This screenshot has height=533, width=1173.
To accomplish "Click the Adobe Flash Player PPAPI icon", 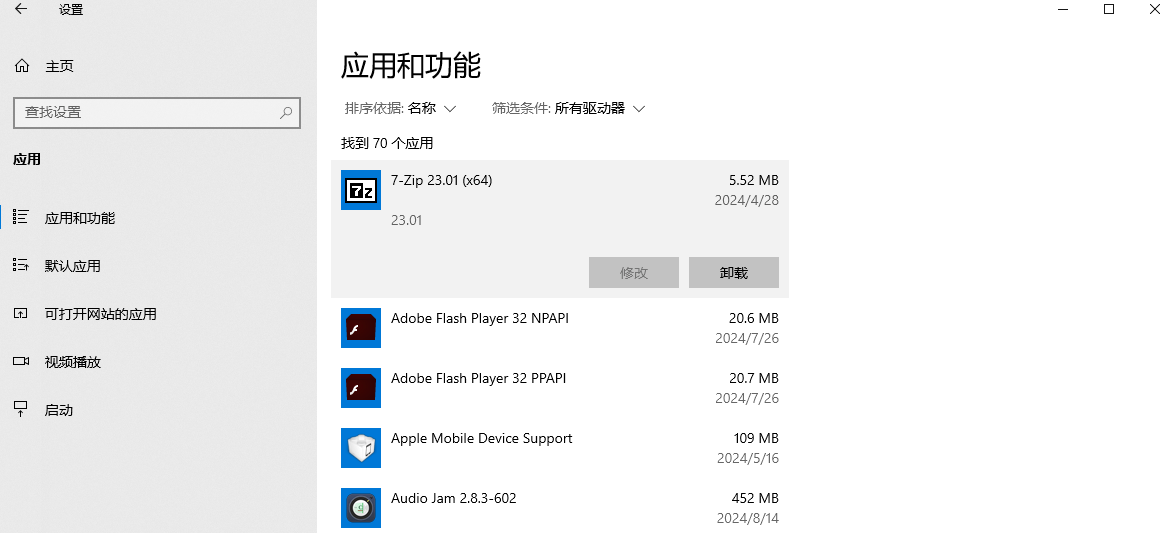I will click(361, 388).
